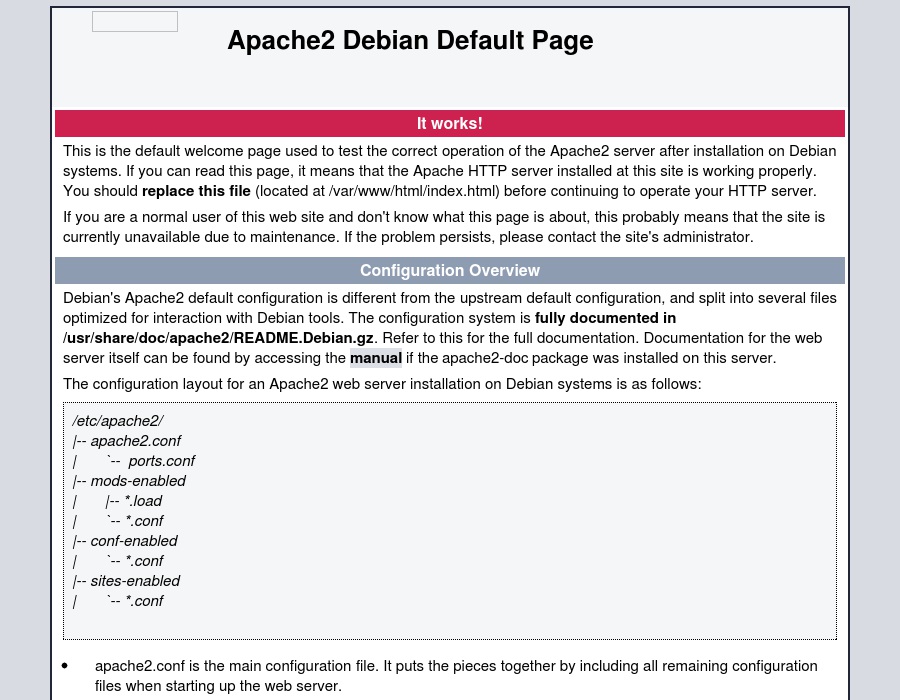
Task: Click the /var/www/html/index.html path text
Action: coord(414,191)
